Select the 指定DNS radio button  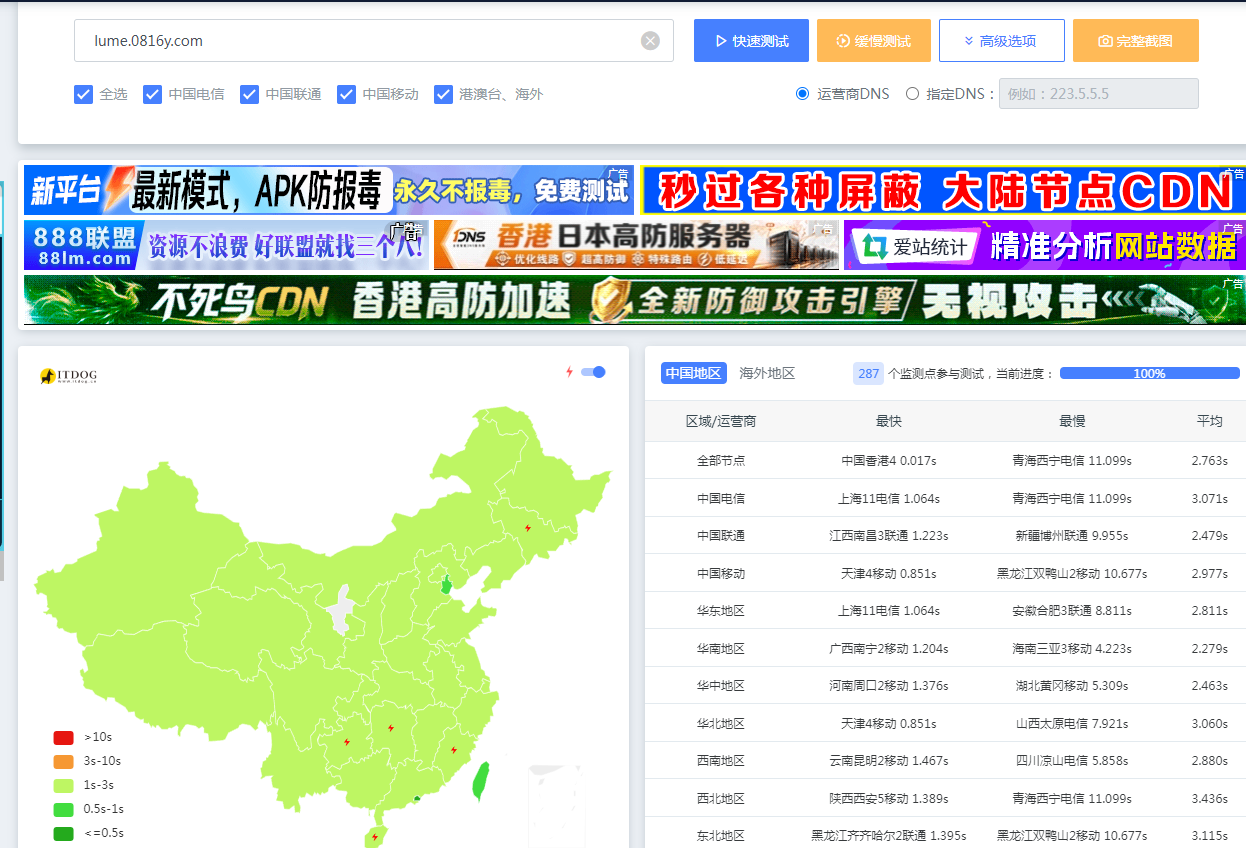912,94
